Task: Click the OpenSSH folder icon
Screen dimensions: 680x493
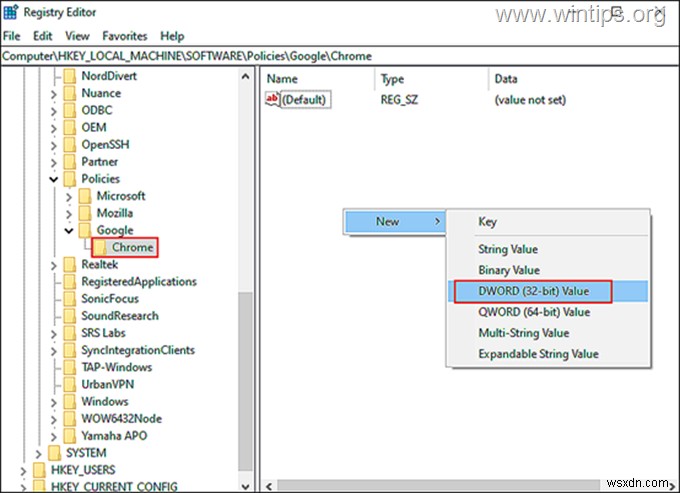Action: pos(70,144)
